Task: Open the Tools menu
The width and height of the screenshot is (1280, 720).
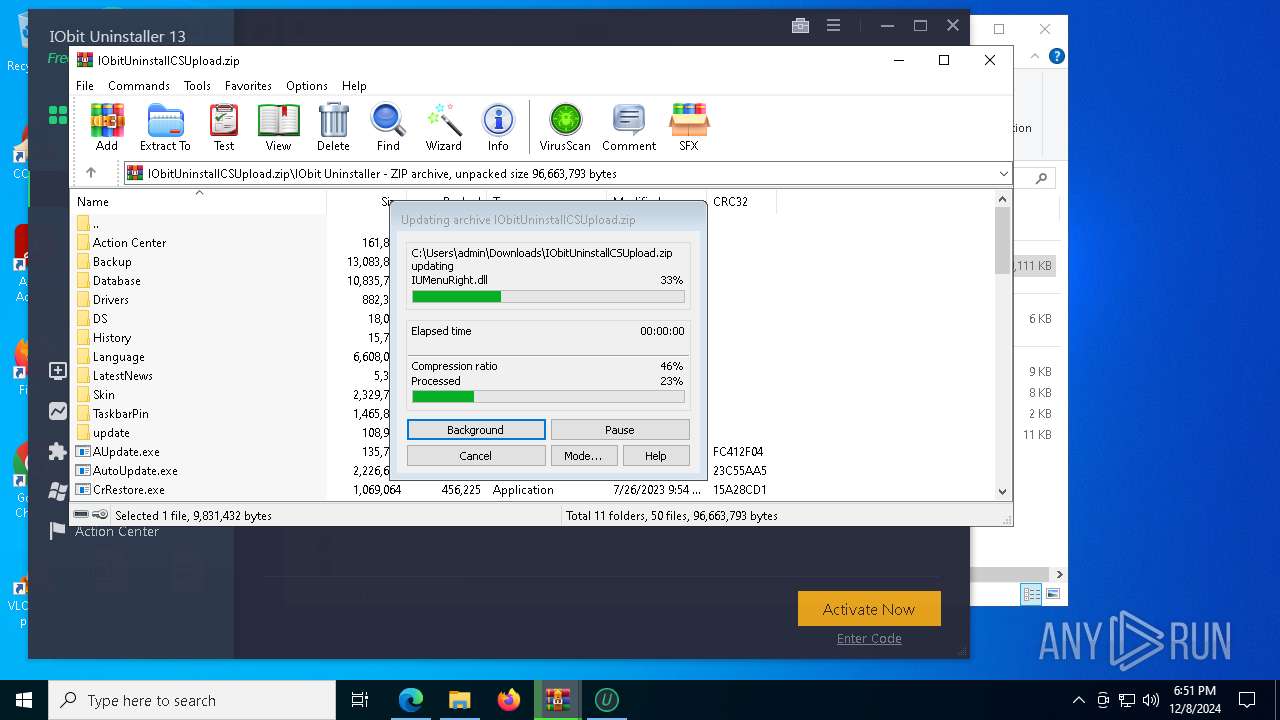Action: coord(197,86)
